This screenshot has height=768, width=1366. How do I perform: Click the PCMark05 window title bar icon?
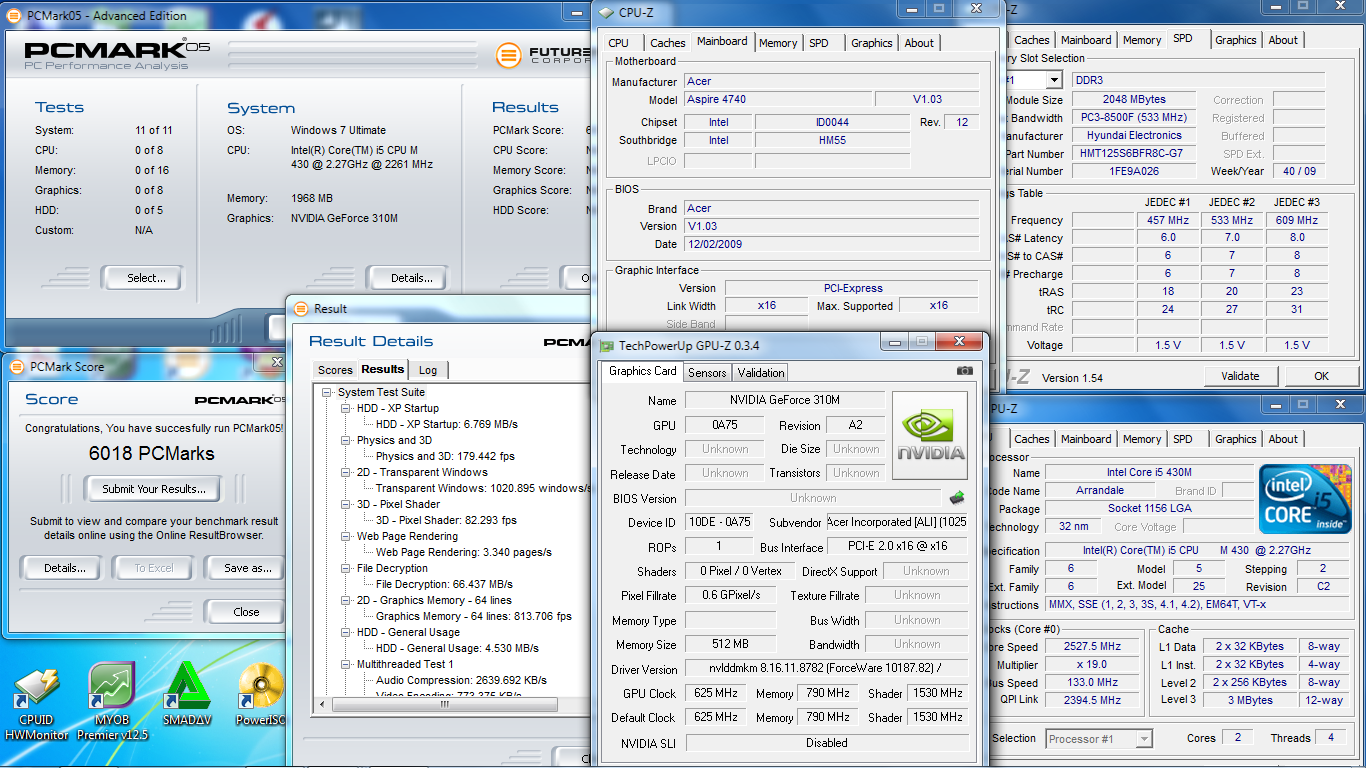click(15, 16)
